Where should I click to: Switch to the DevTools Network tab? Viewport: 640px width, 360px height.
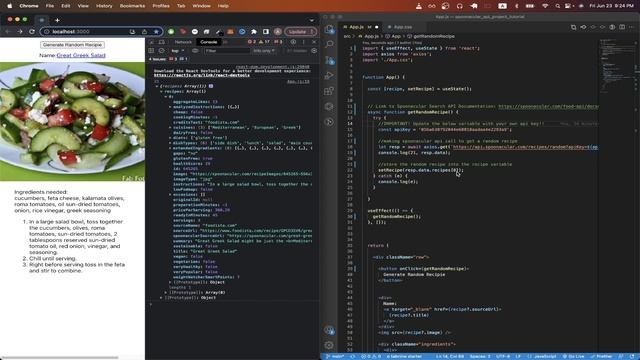[x=183, y=42]
